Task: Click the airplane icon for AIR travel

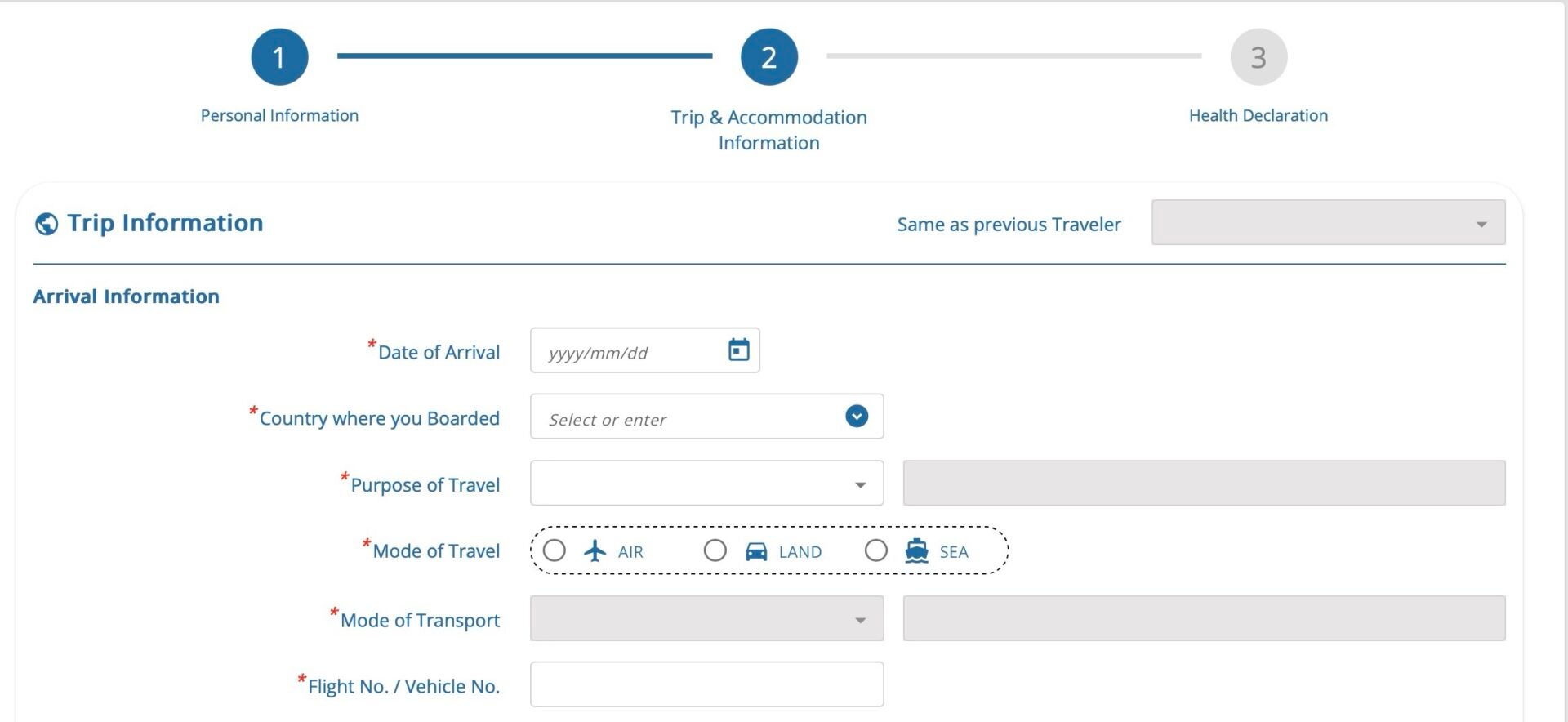Action: click(x=595, y=551)
